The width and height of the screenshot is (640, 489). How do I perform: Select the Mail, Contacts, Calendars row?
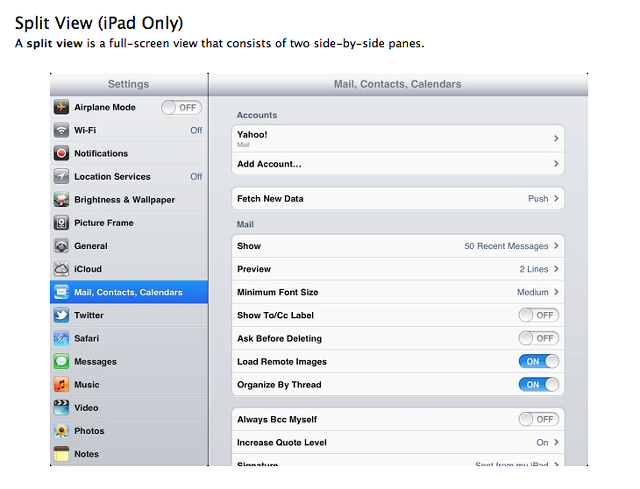pyautogui.click(x=129, y=292)
